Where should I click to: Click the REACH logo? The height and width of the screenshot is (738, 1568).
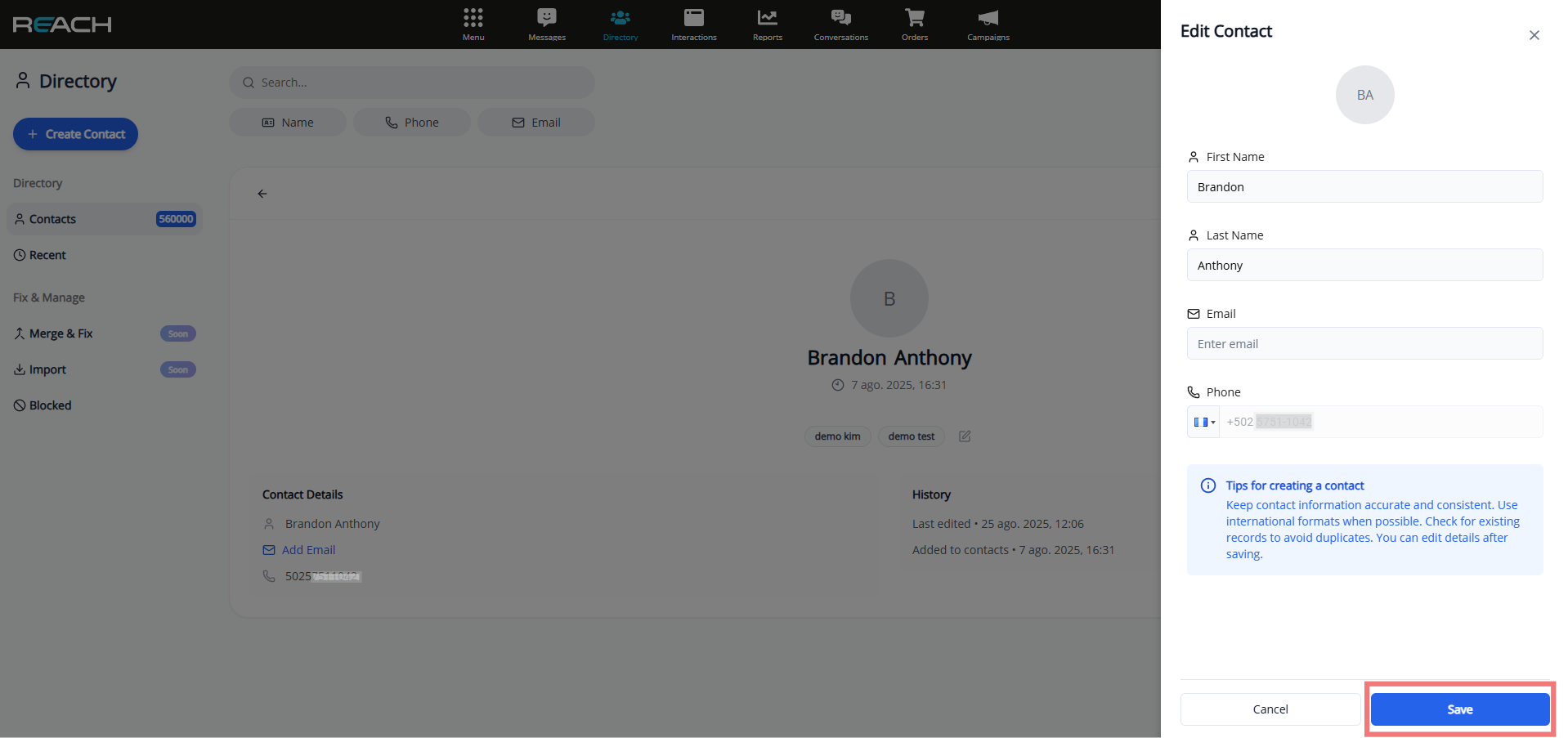(62, 25)
